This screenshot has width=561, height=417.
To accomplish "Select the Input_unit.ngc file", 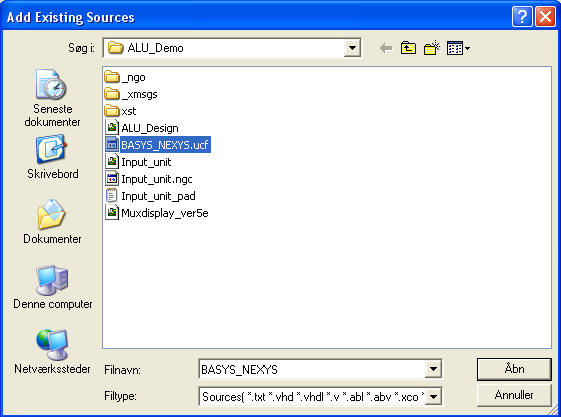I will [x=149, y=179].
